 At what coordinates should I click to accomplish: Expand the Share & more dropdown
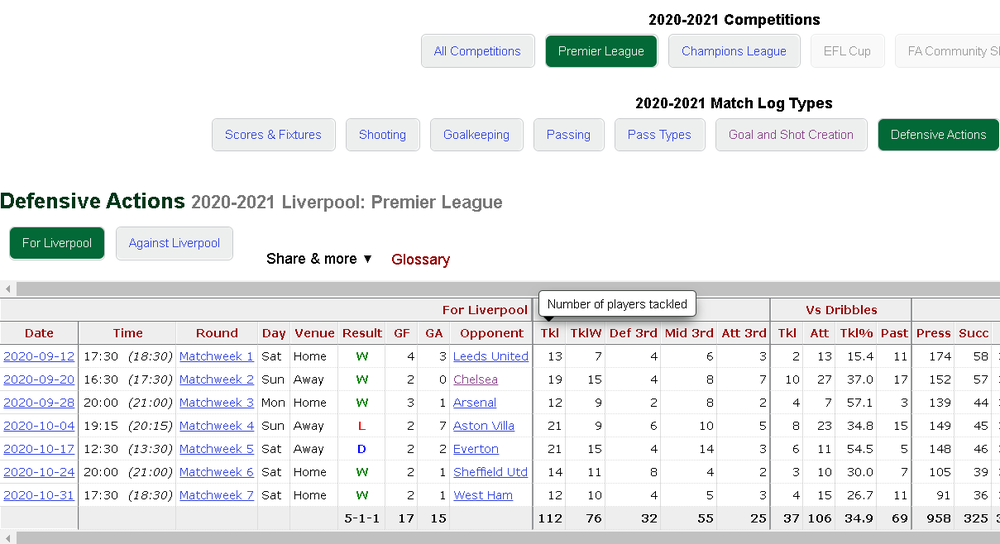pyautogui.click(x=319, y=259)
